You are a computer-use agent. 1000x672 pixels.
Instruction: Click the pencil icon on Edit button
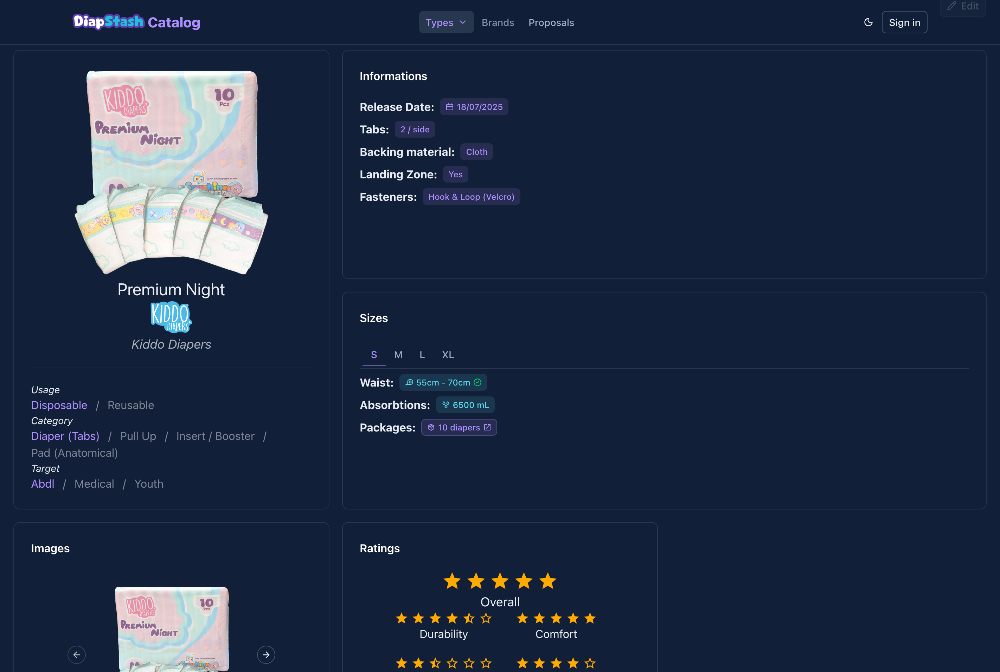pos(951,6)
